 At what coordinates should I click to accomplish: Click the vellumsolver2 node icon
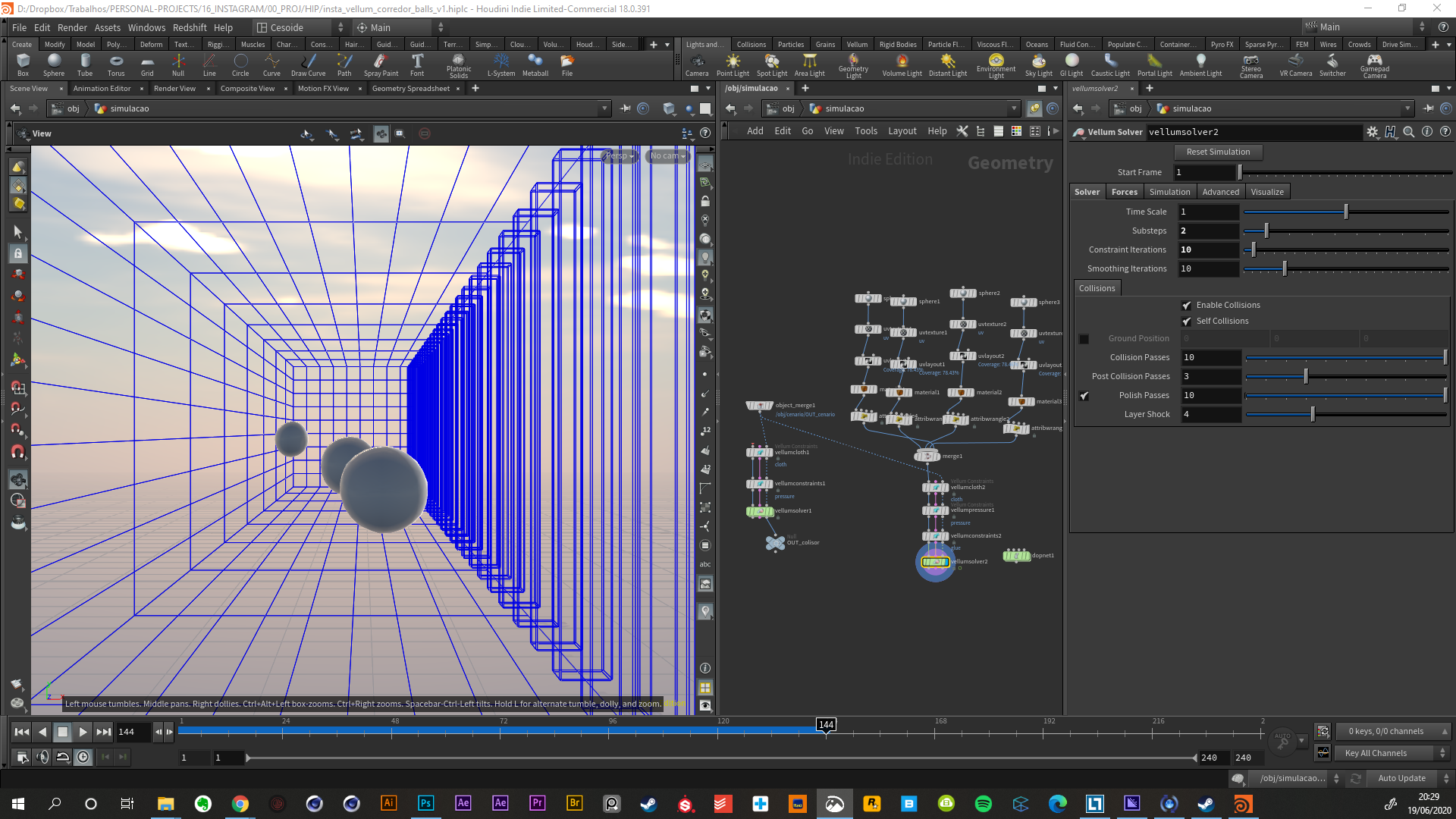[x=934, y=562]
